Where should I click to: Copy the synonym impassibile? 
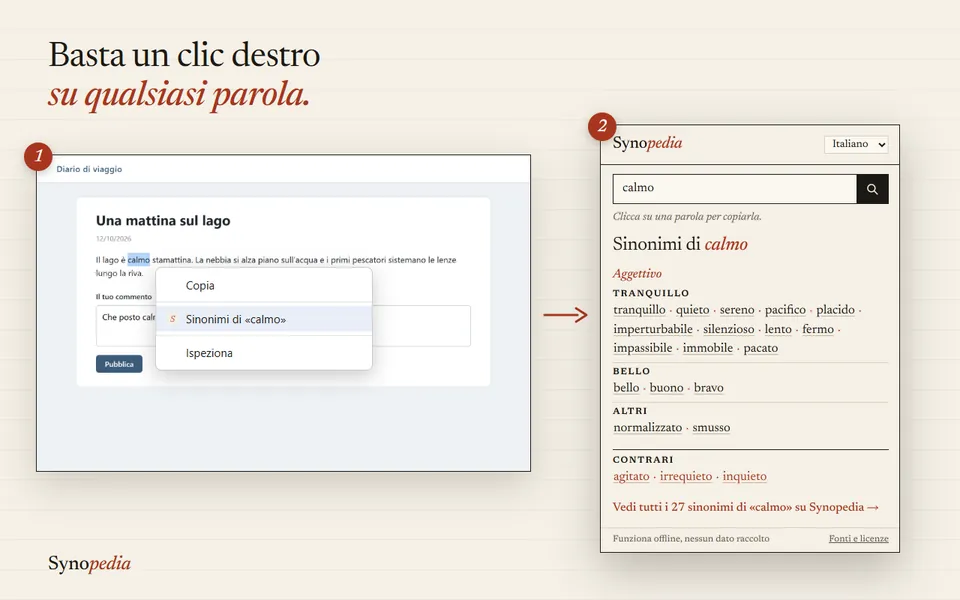pos(642,348)
